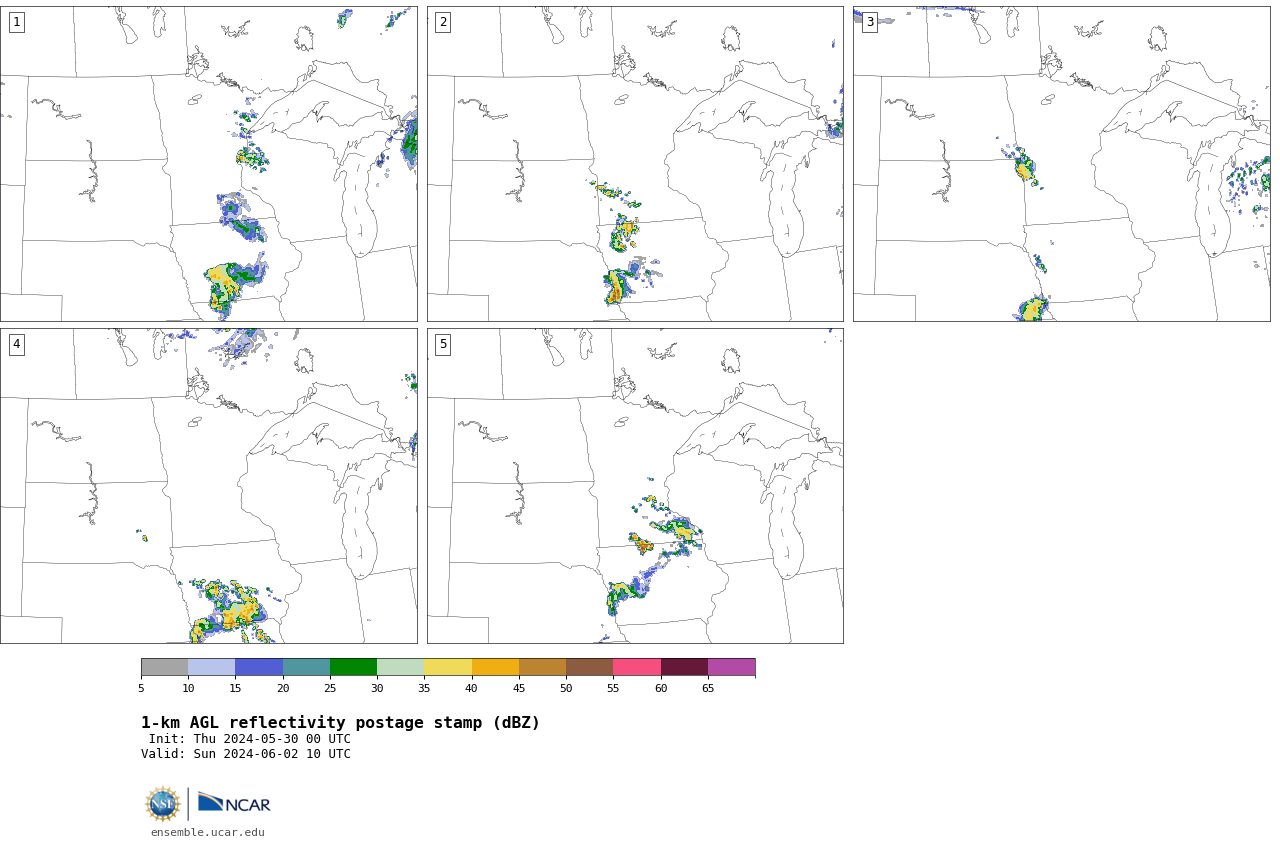Image resolution: width=1280 pixels, height=844 pixels.
Task: Select the brown 50-55 dBZ swatch
Action: click(589, 667)
